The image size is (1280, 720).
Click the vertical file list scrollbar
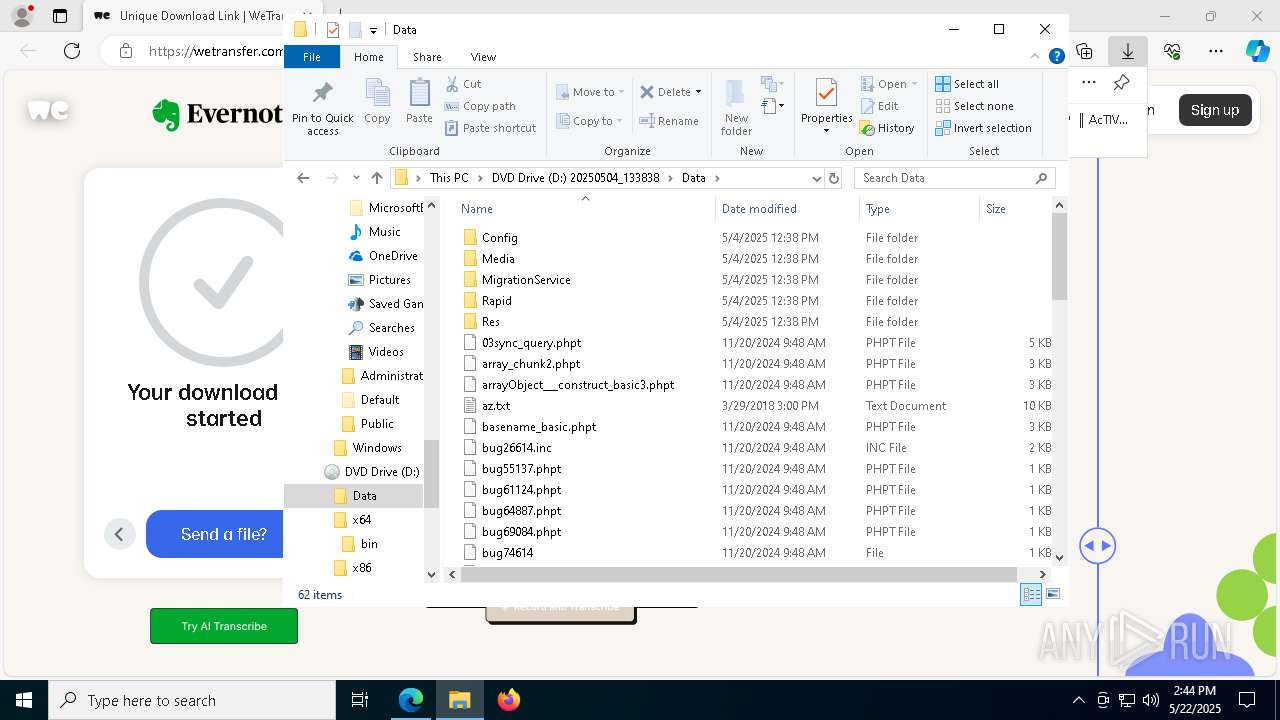click(x=1059, y=256)
